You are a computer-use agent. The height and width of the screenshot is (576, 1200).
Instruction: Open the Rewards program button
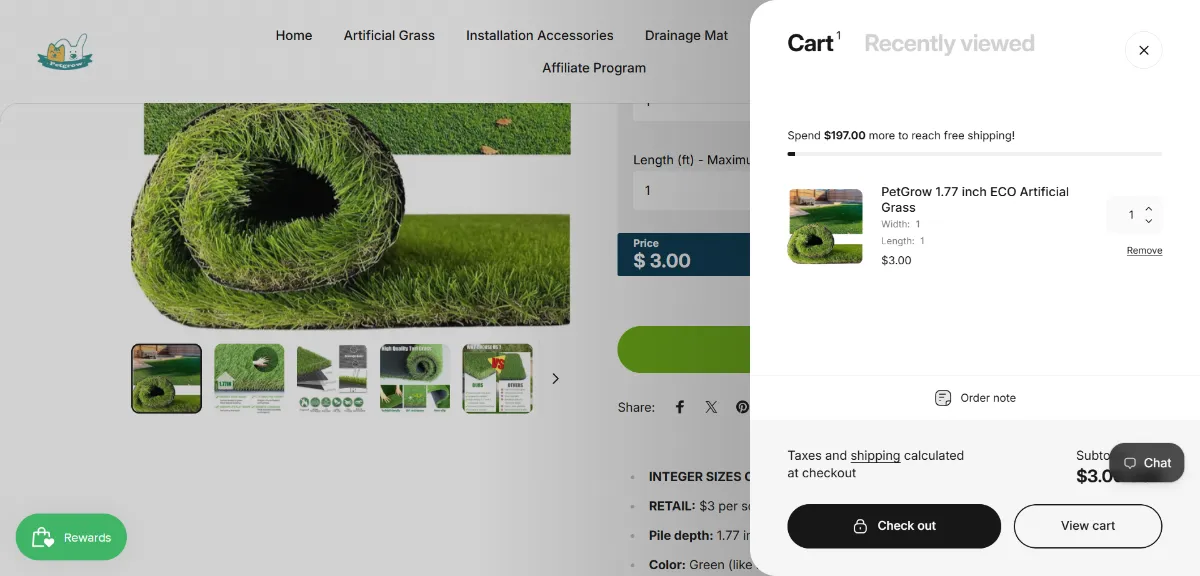pos(71,537)
